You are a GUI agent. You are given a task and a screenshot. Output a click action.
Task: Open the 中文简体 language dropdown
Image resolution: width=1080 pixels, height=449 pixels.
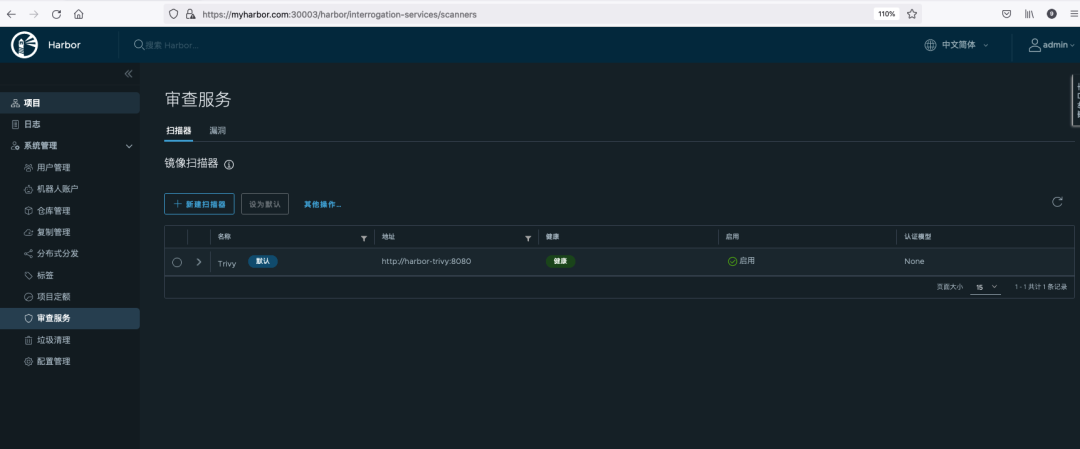[966, 45]
